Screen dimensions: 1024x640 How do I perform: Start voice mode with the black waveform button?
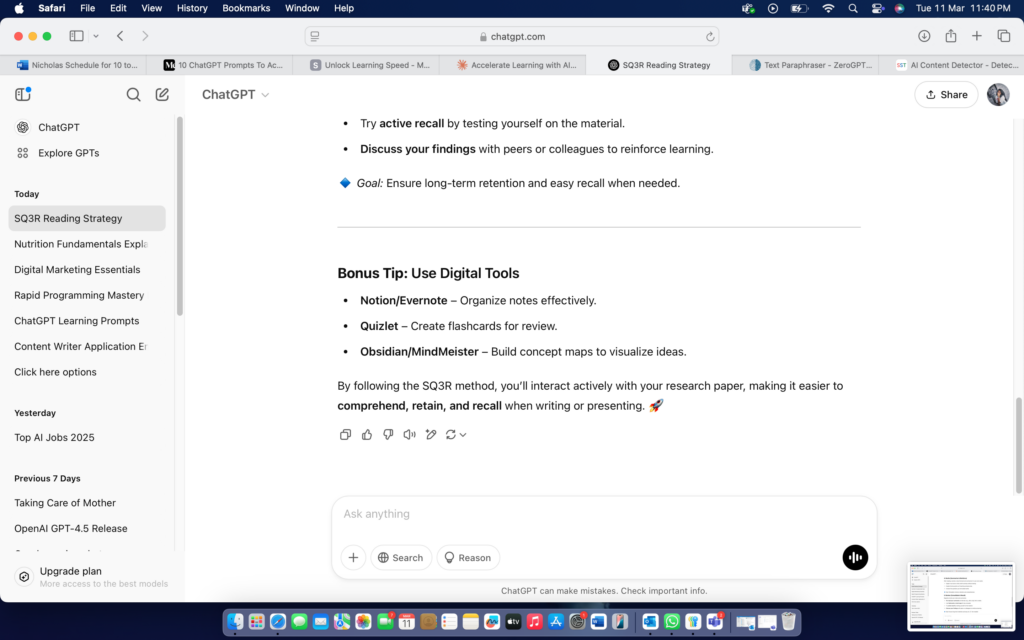point(855,557)
